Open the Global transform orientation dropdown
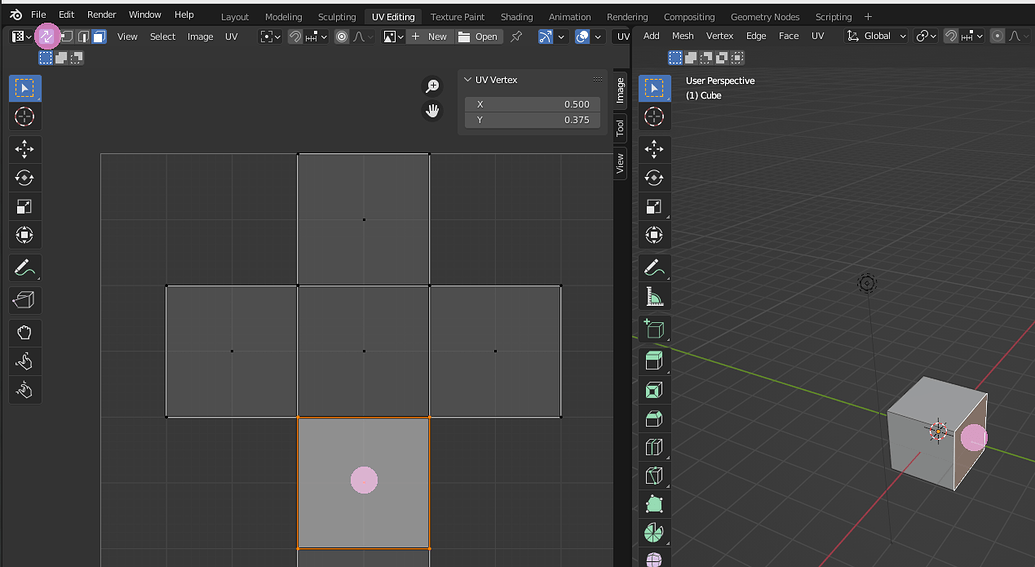Image resolution: width=1035 pixels, height=567 pixels. pos(877,36)
